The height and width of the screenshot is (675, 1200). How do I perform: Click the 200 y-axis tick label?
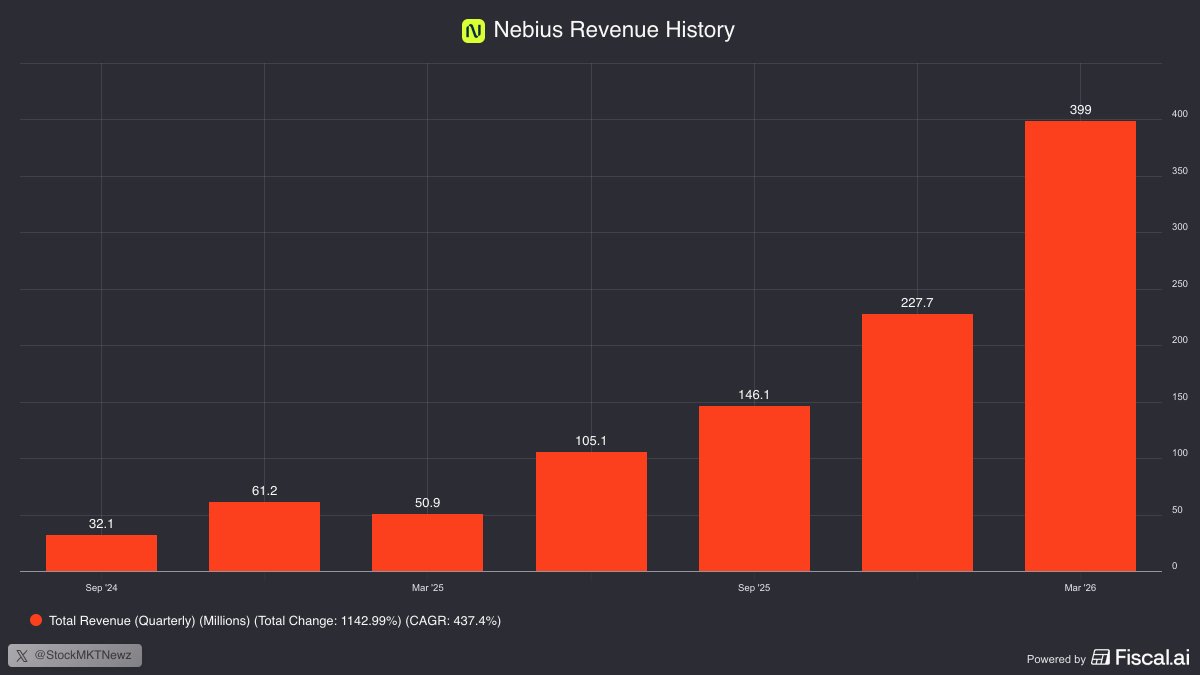coord(1179,340)
